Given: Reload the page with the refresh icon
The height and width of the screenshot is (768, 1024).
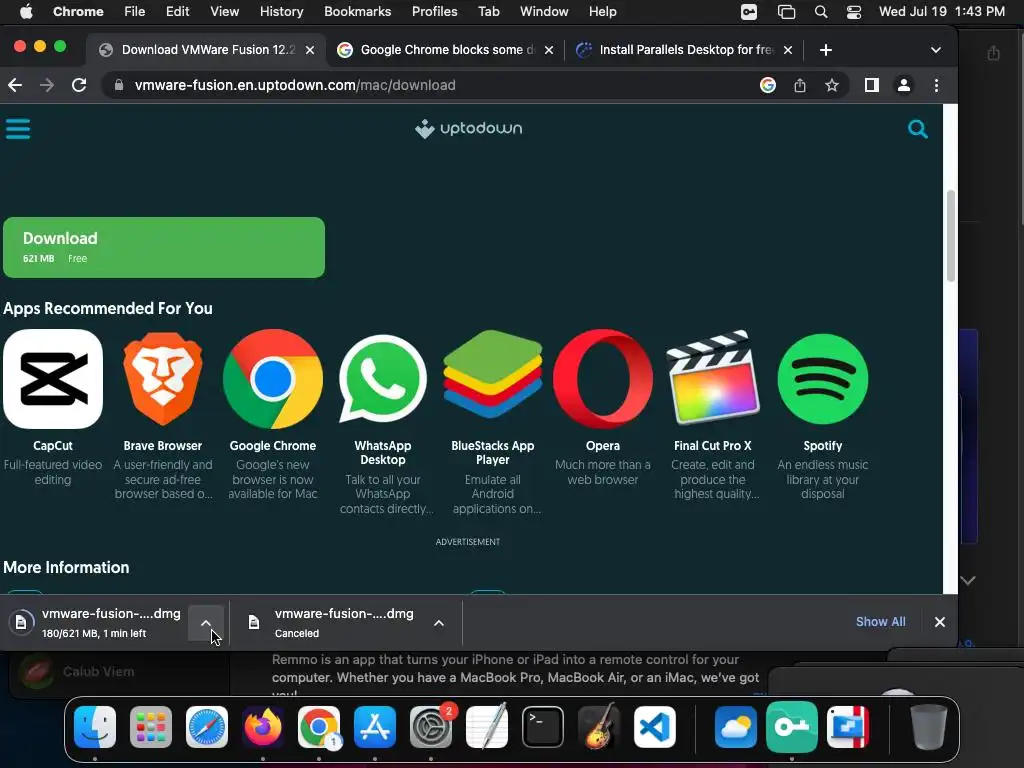Looking at the screenshot, I should click(79, 85).
